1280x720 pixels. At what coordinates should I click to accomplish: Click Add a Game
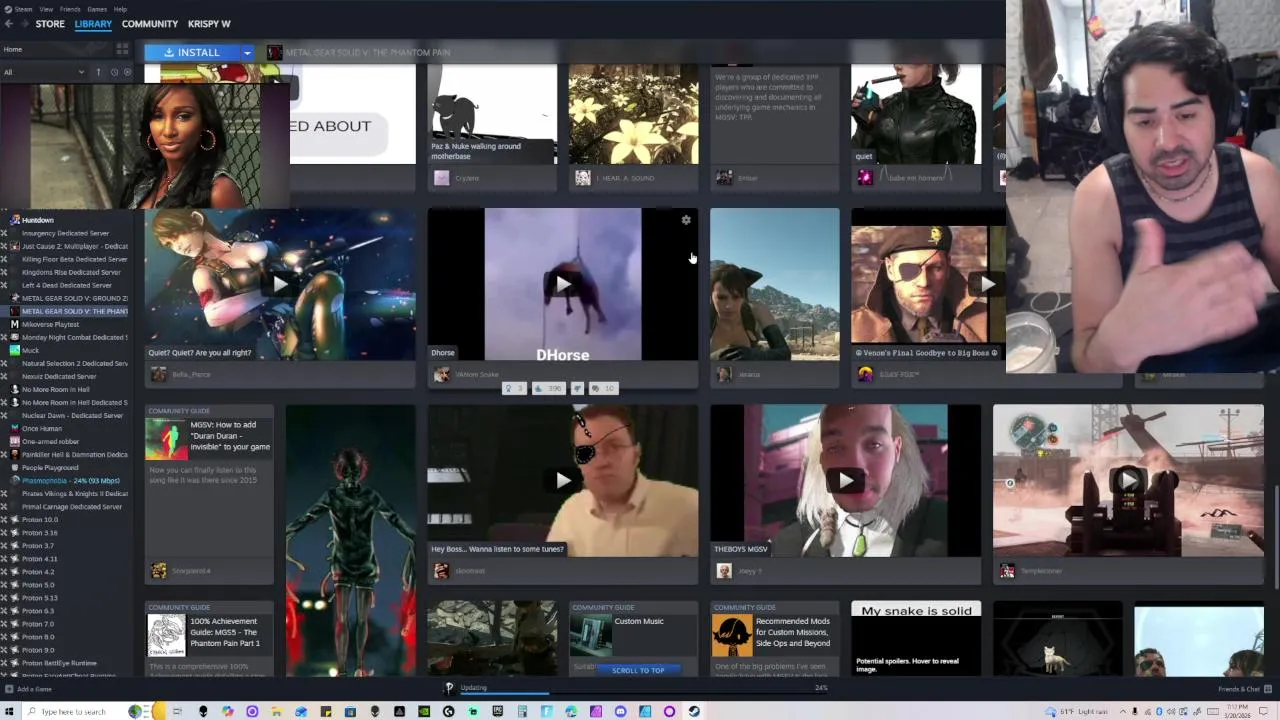click(29, 689)
